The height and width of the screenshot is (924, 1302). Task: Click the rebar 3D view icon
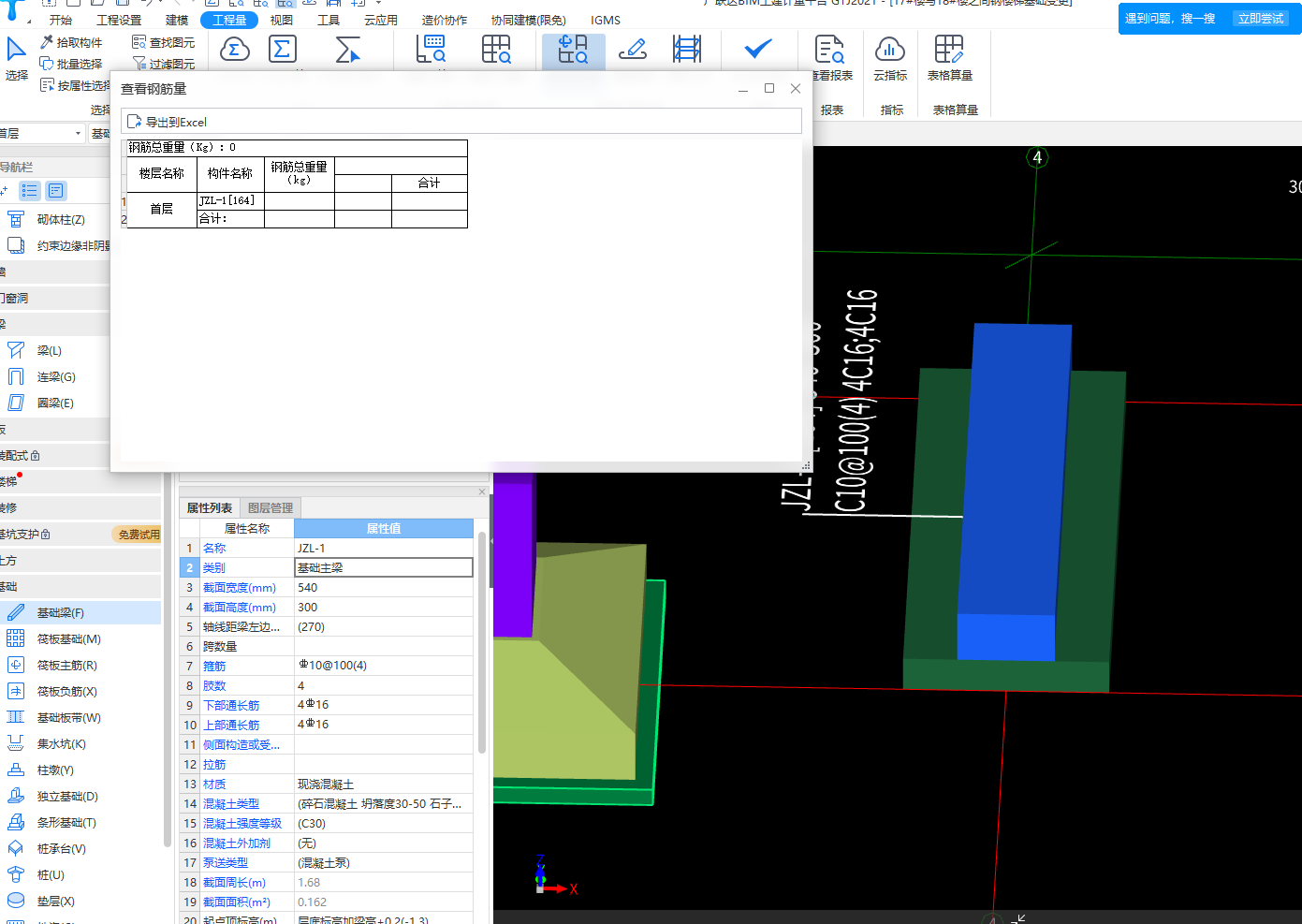(x=687, y=50)
